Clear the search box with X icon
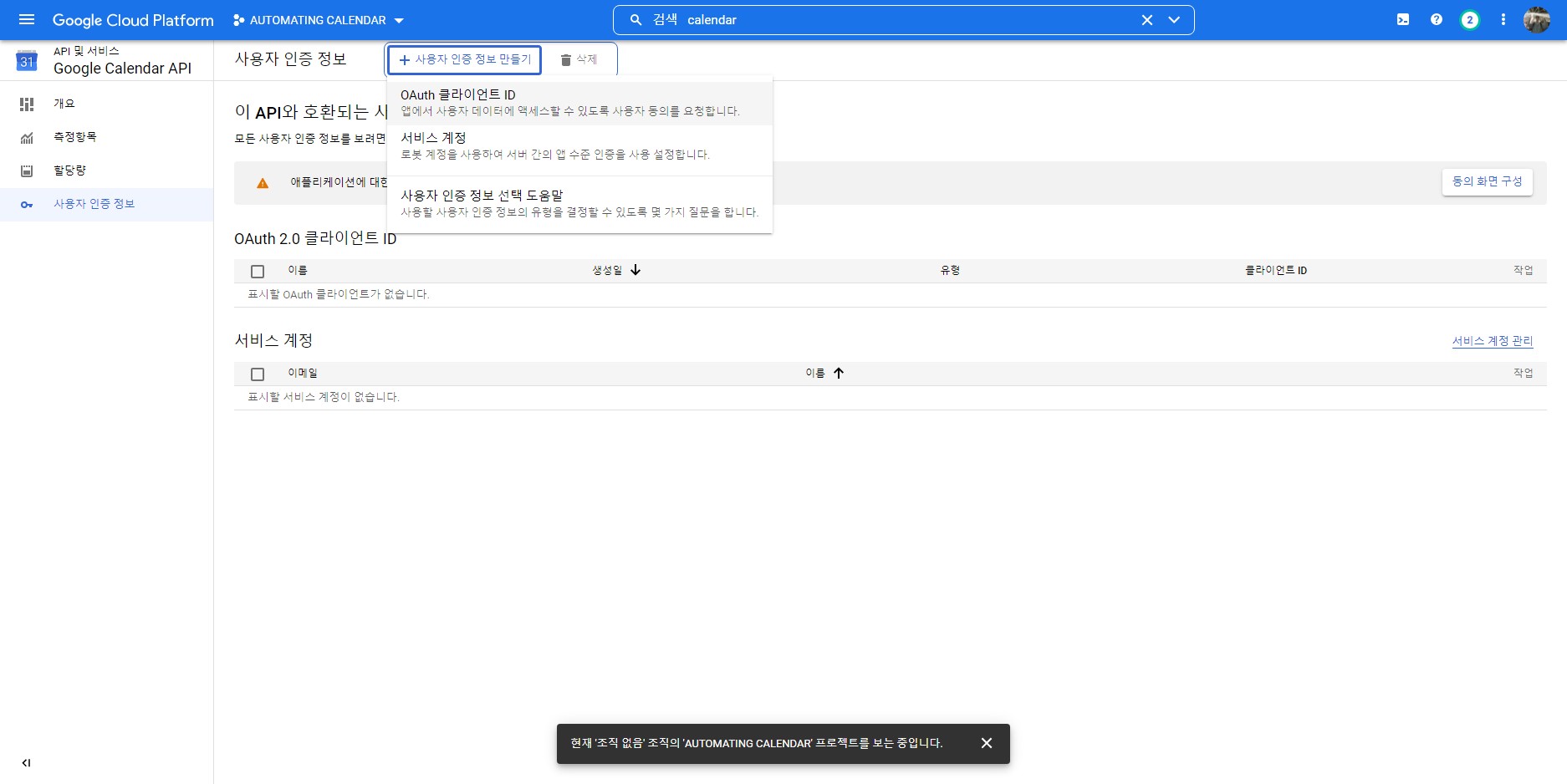 (x=1147, y=20)
